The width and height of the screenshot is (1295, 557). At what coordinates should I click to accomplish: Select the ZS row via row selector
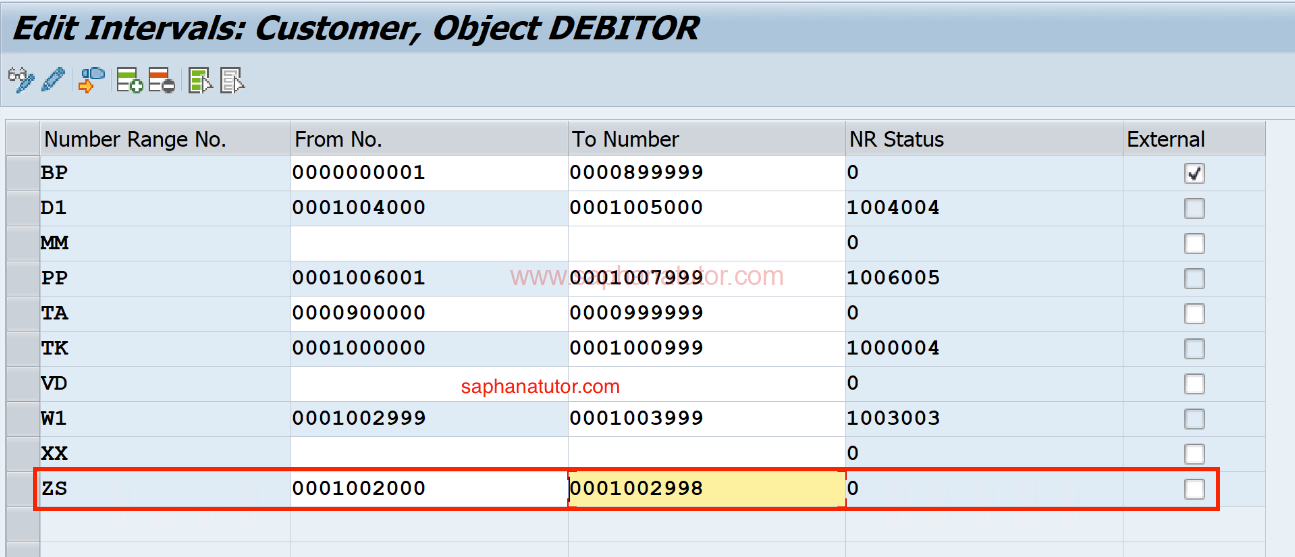click(x=22, y=488)
